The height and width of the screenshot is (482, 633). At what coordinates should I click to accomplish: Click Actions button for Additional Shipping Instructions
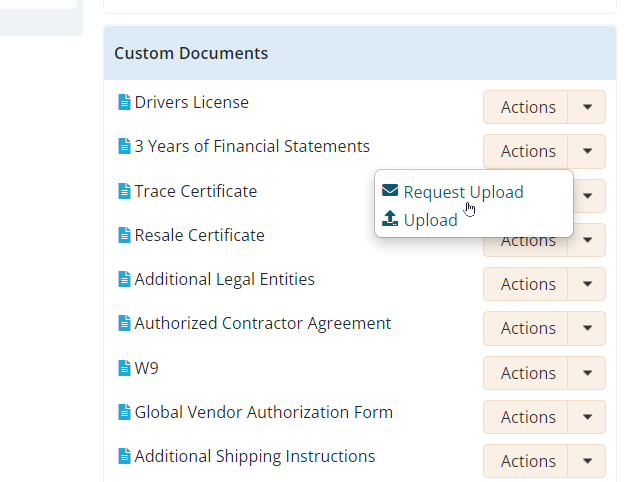526,461
